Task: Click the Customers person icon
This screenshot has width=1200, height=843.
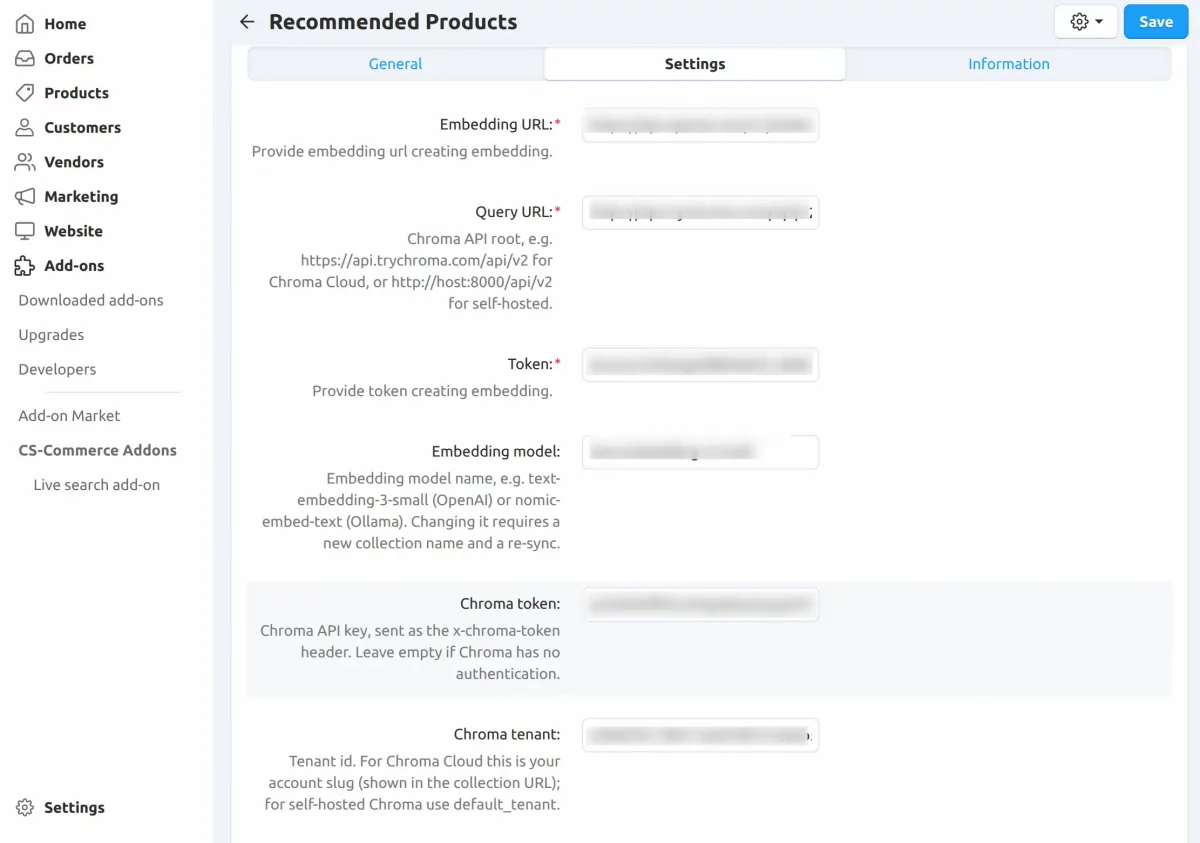Action: pyautogui.click(x=25, y=127)
